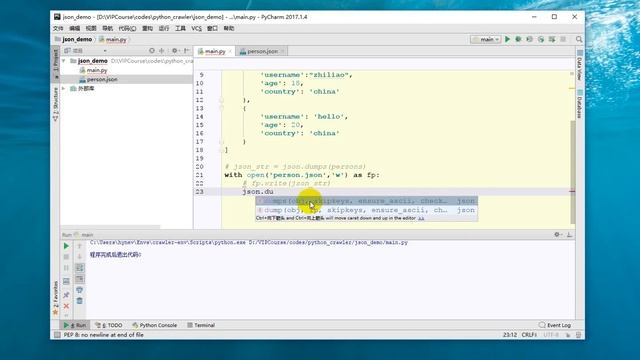The height and width of the screenshot is (360, 640).
Task: Click the concurrency diagram icon in toolbar
Action: tap(552, 39)
